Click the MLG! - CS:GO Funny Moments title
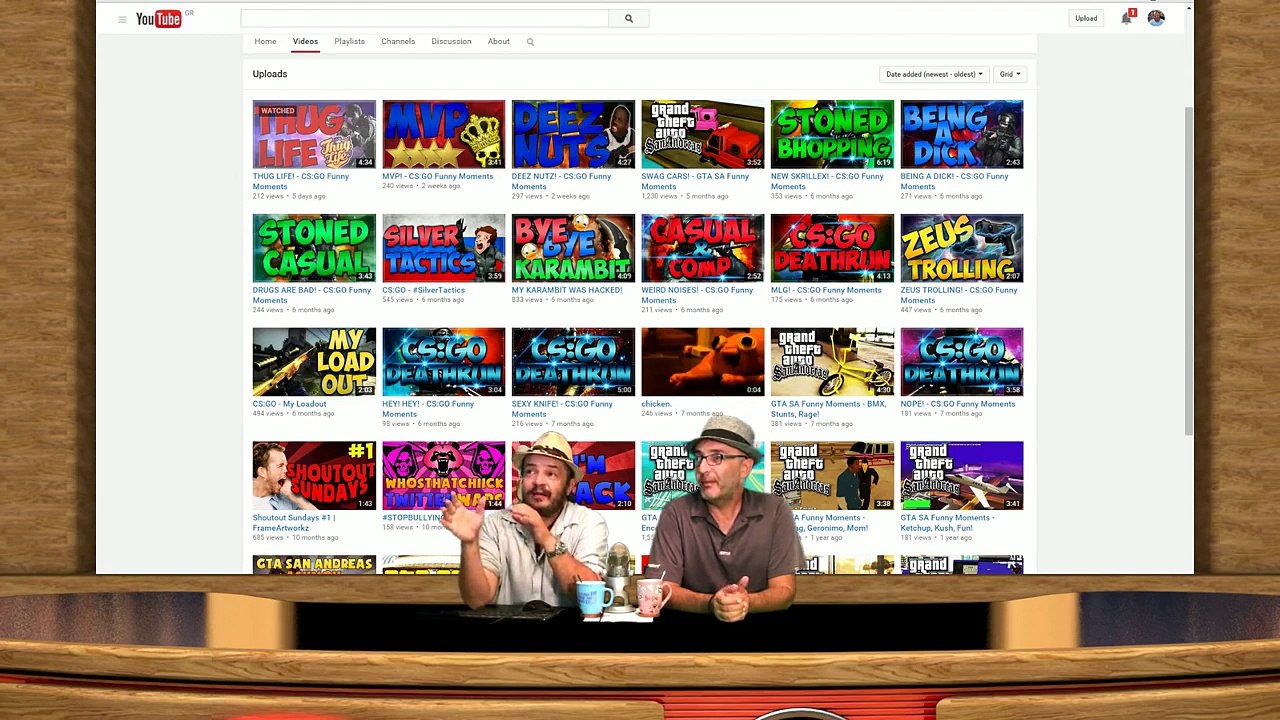 (826, 290)
